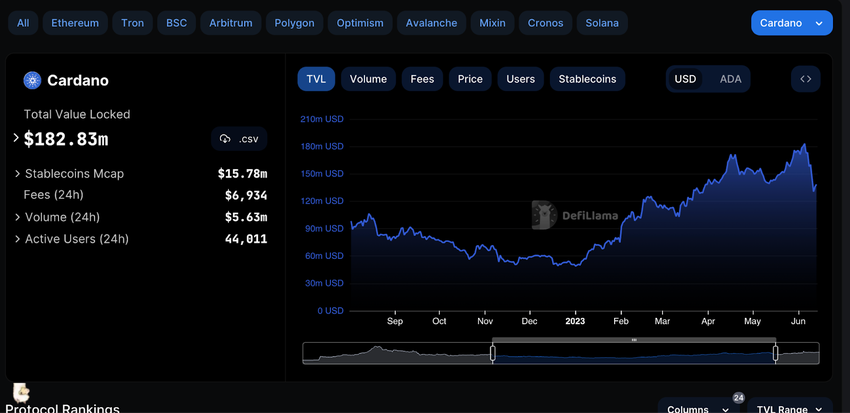Click the left handle of the chart range slider
850x413 pixels.
(493, 353)
